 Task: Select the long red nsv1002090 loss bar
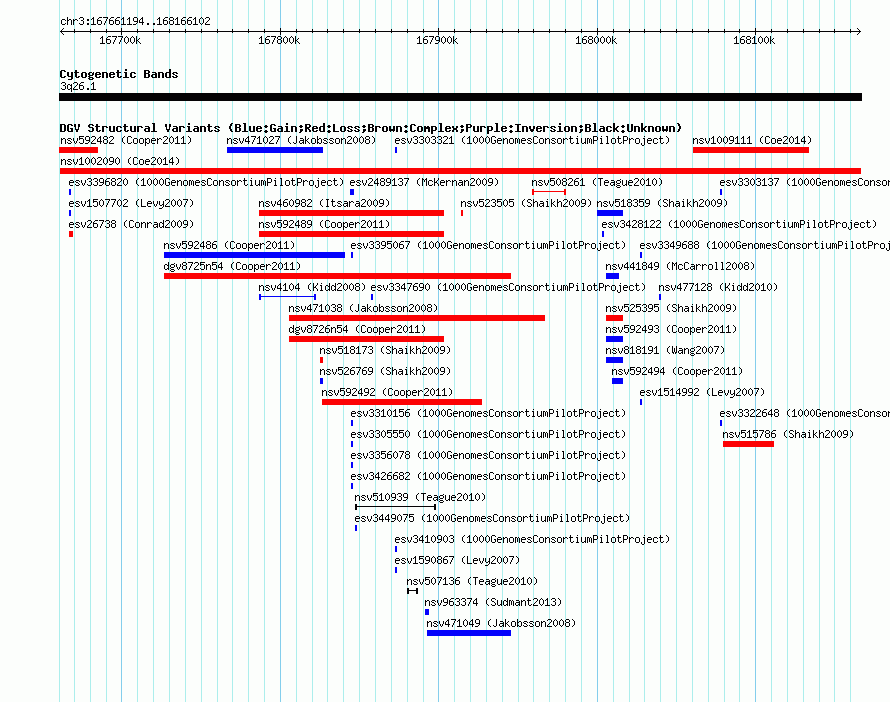[460, 171]
